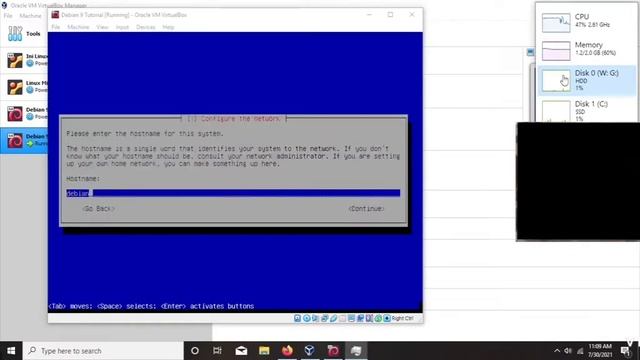Screen dimensions: 640x360
Task: Click the Hostname input field
Action: coord(233,193)
